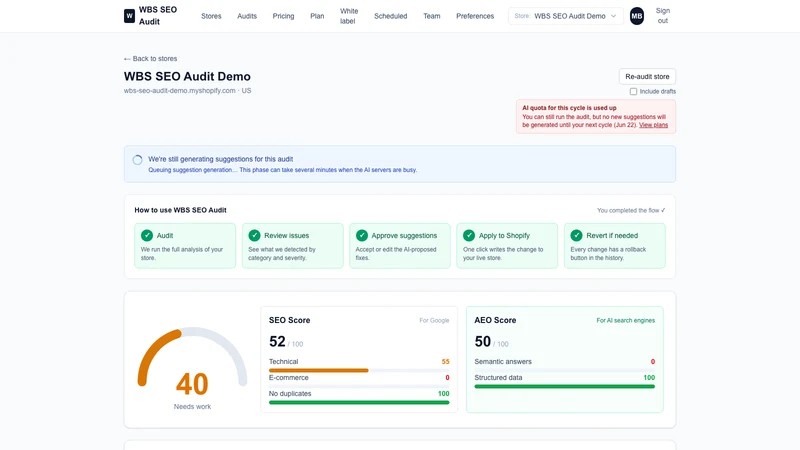The width and height of the screenshot is (800, 450).
Task: Click the Audit step green checkmark
Action: point(147,235)
